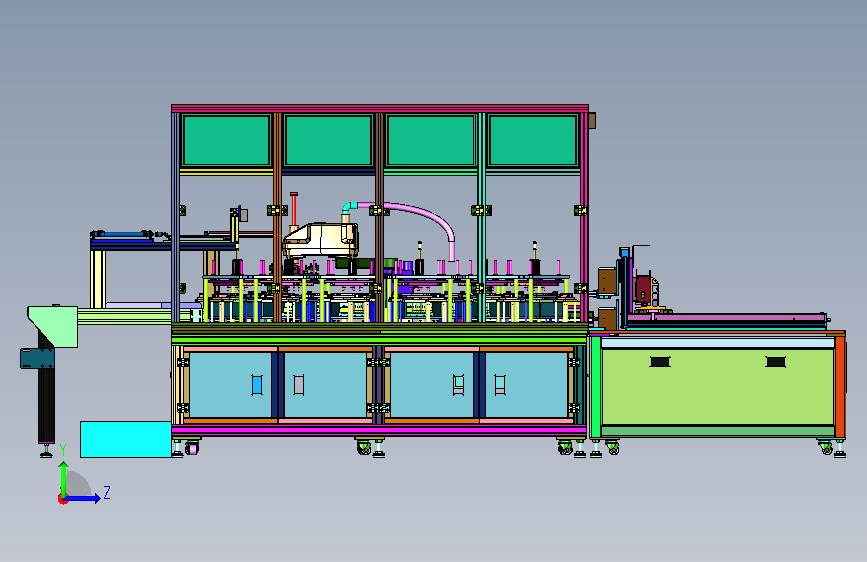Select the orange-red end post of right cabinet
Screen dimensions: 867x562
coord(840,387)
